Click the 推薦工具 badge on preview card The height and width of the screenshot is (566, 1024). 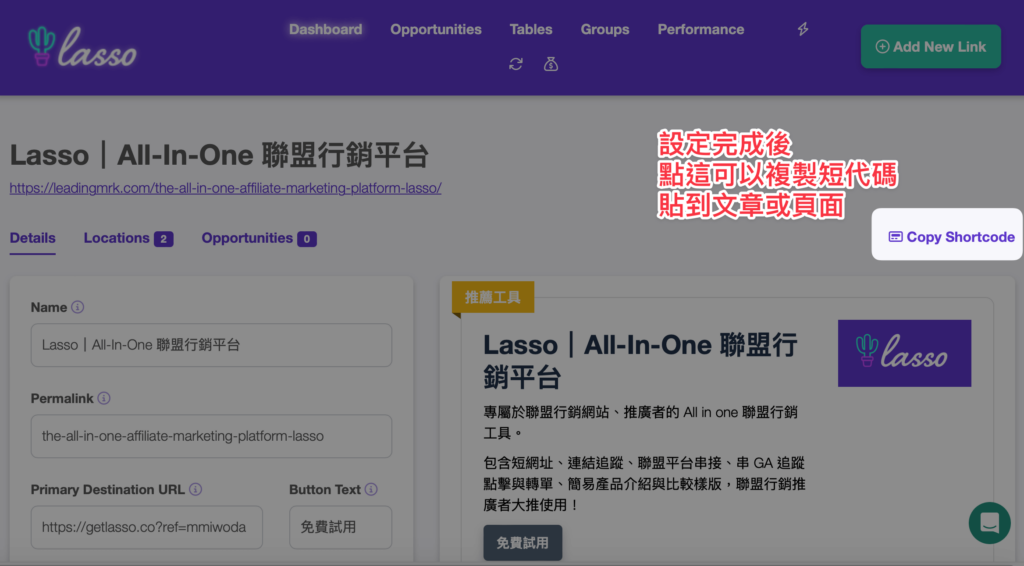click(x=493, y=298)
